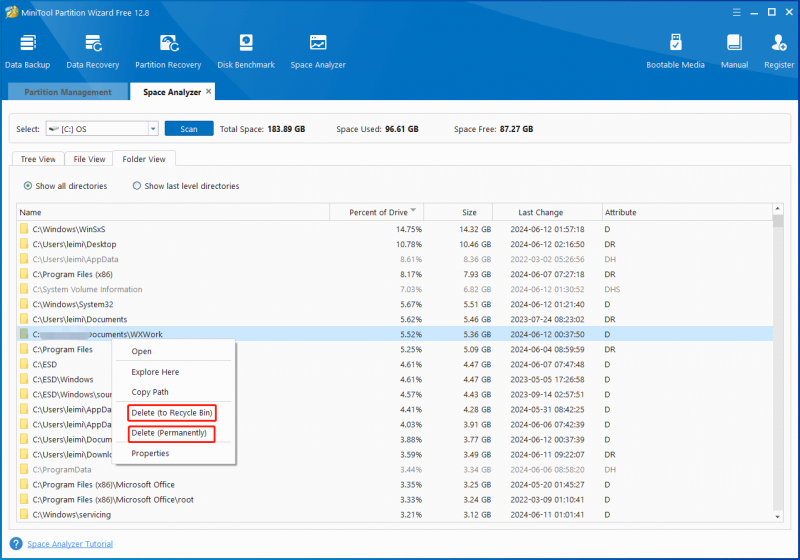This screenshot has width=800, height=560.
Task: Open the Bootable Media builder
Action: point(675,52)
